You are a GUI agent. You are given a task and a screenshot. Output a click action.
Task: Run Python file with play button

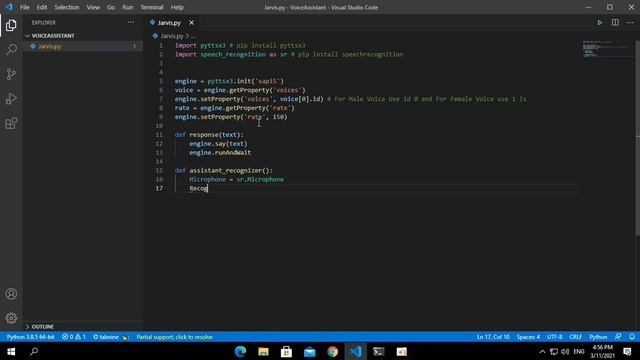pyautogui.click(x=599, y=23)
